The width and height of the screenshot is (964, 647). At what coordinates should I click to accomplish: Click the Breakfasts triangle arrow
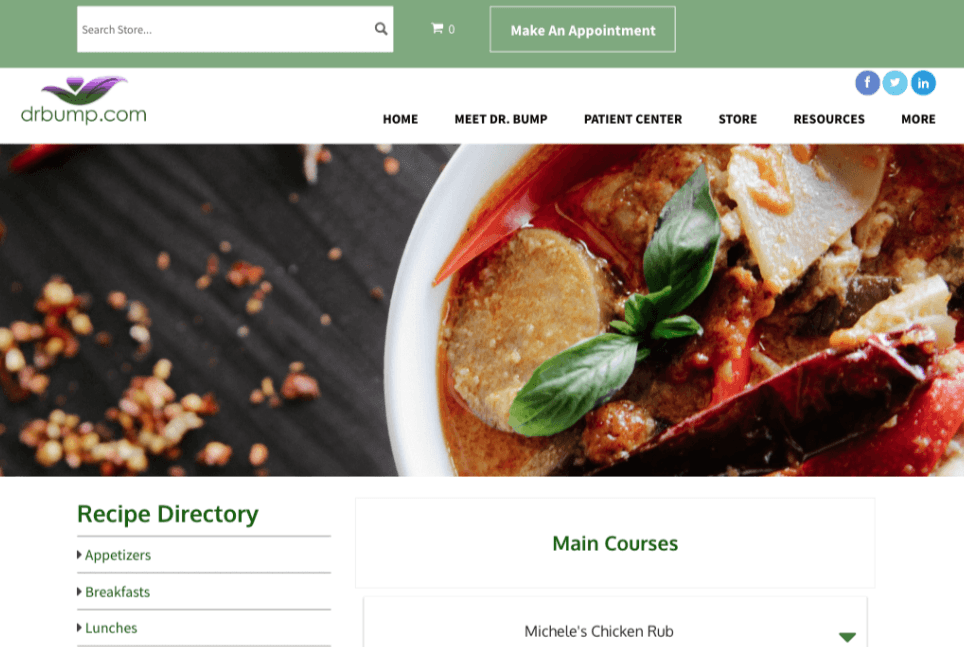coord(79,592)
